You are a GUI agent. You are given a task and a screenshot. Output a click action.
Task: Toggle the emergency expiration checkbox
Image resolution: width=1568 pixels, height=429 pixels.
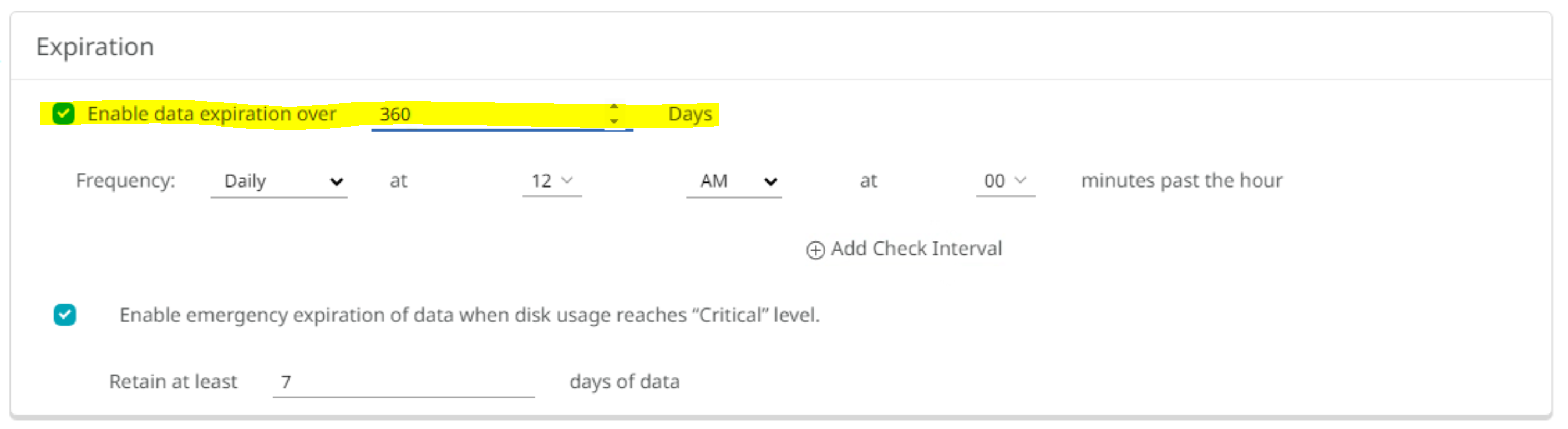[64, 315]
